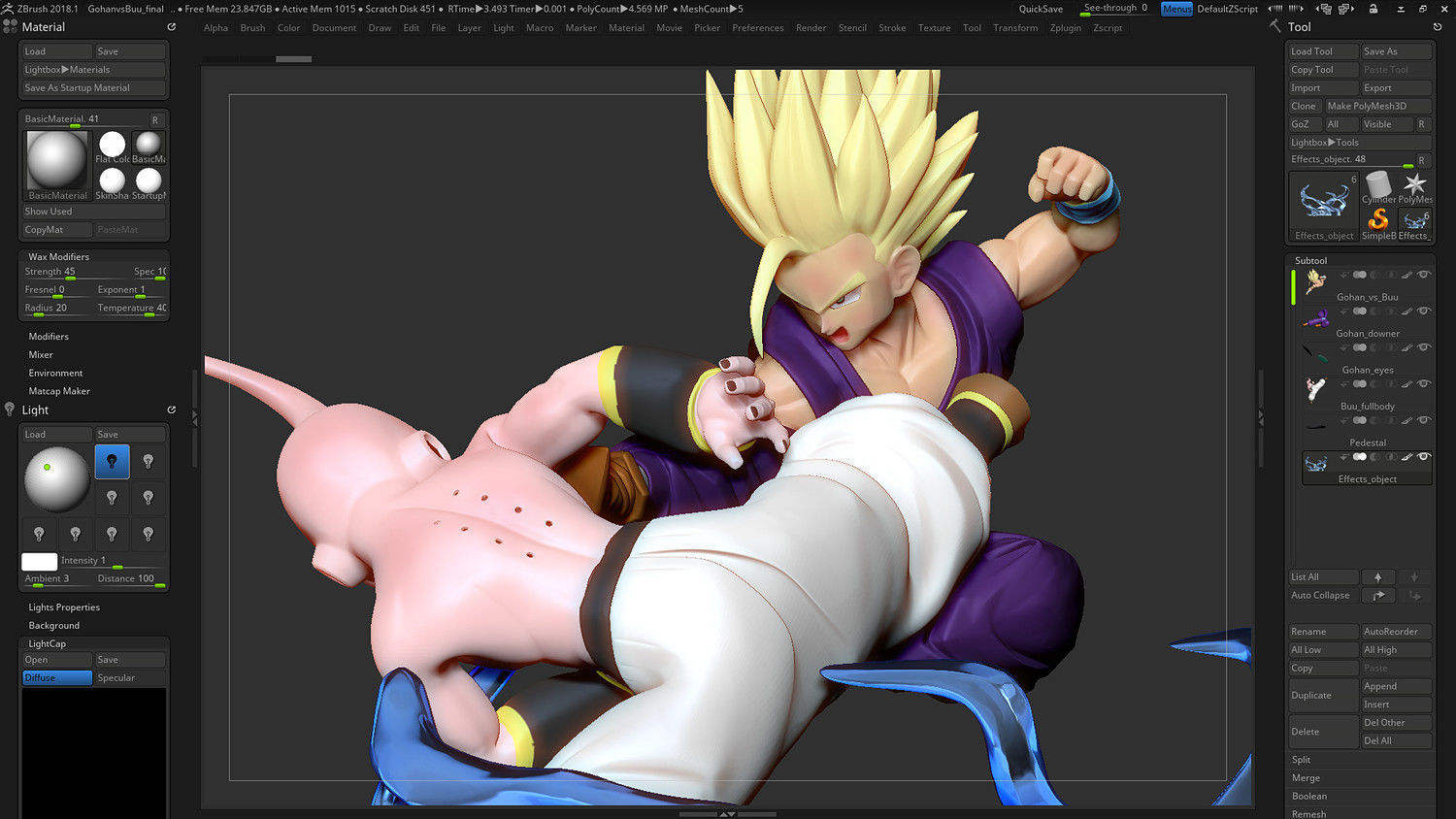The image size is (1456, 819).
Task: Click the Tool palette header icon
Action: point(1275,26)
